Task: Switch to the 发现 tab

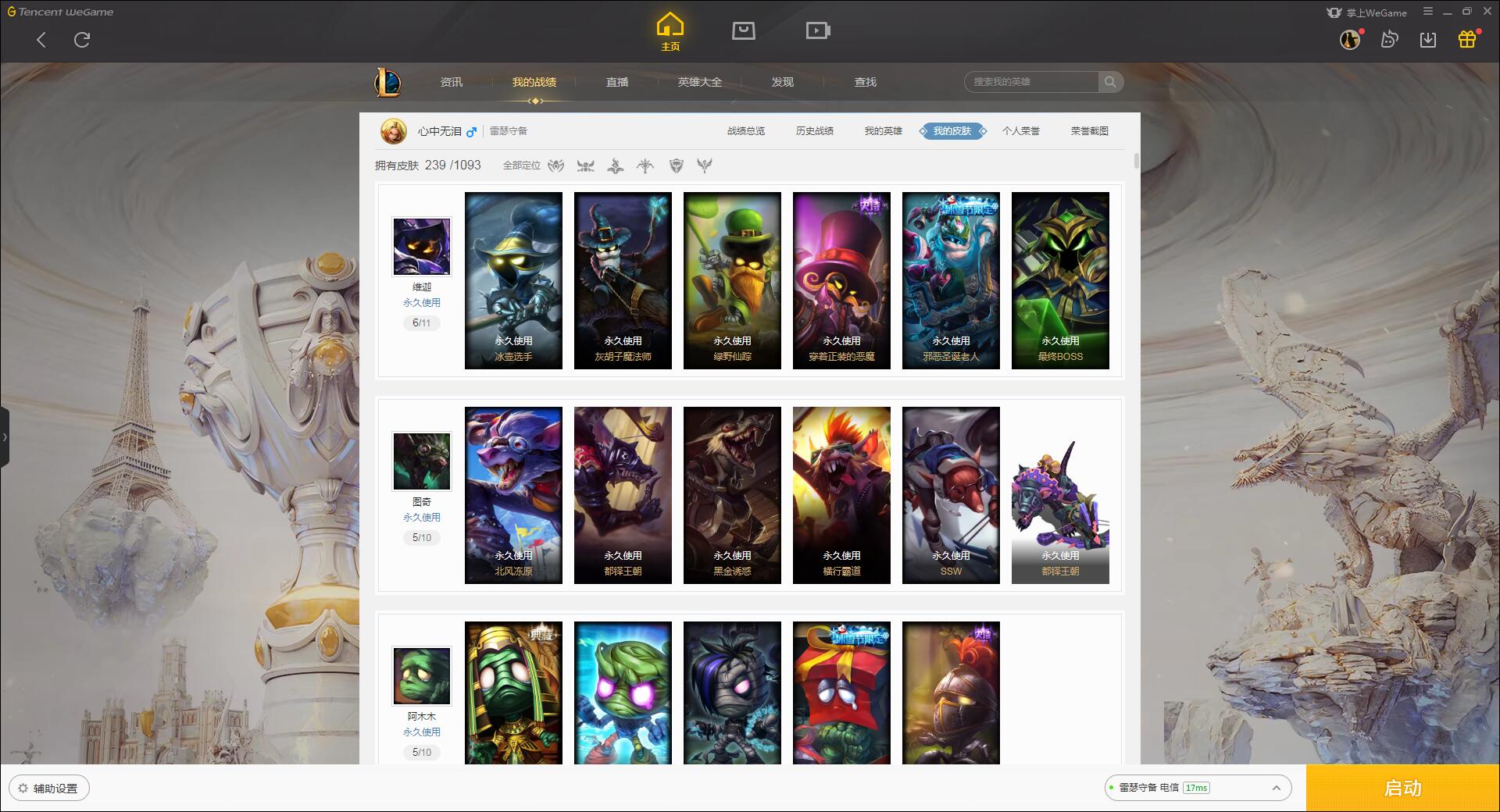Action: [783, 82]
